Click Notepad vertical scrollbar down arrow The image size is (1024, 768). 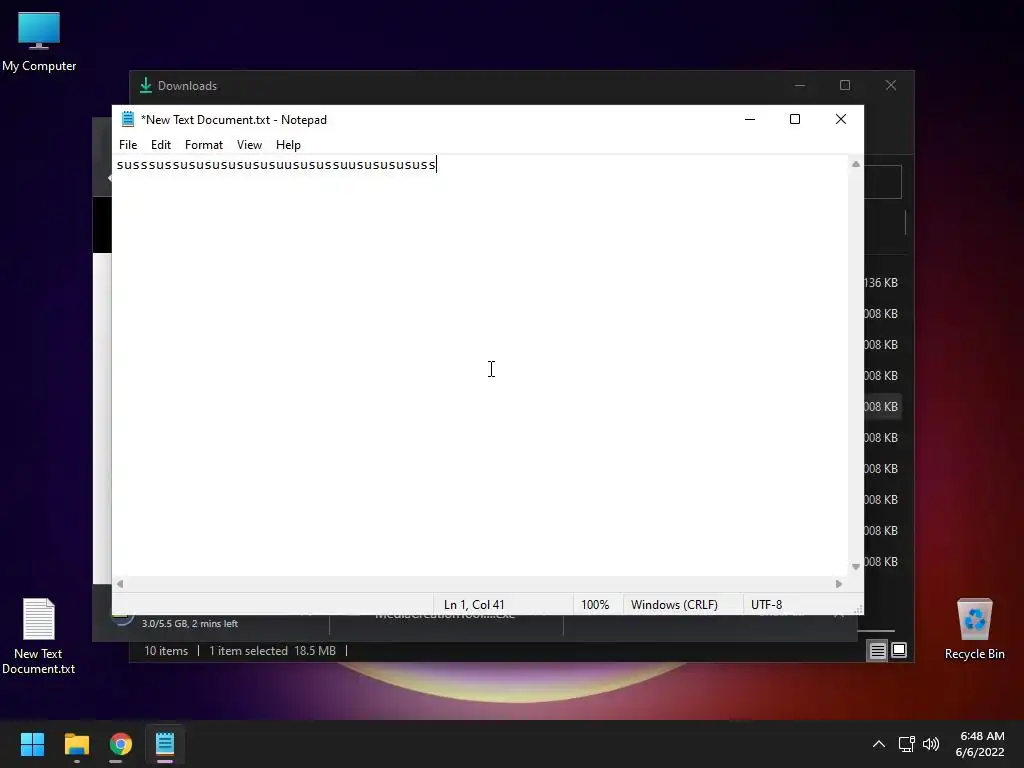click(x=856, y=567)
